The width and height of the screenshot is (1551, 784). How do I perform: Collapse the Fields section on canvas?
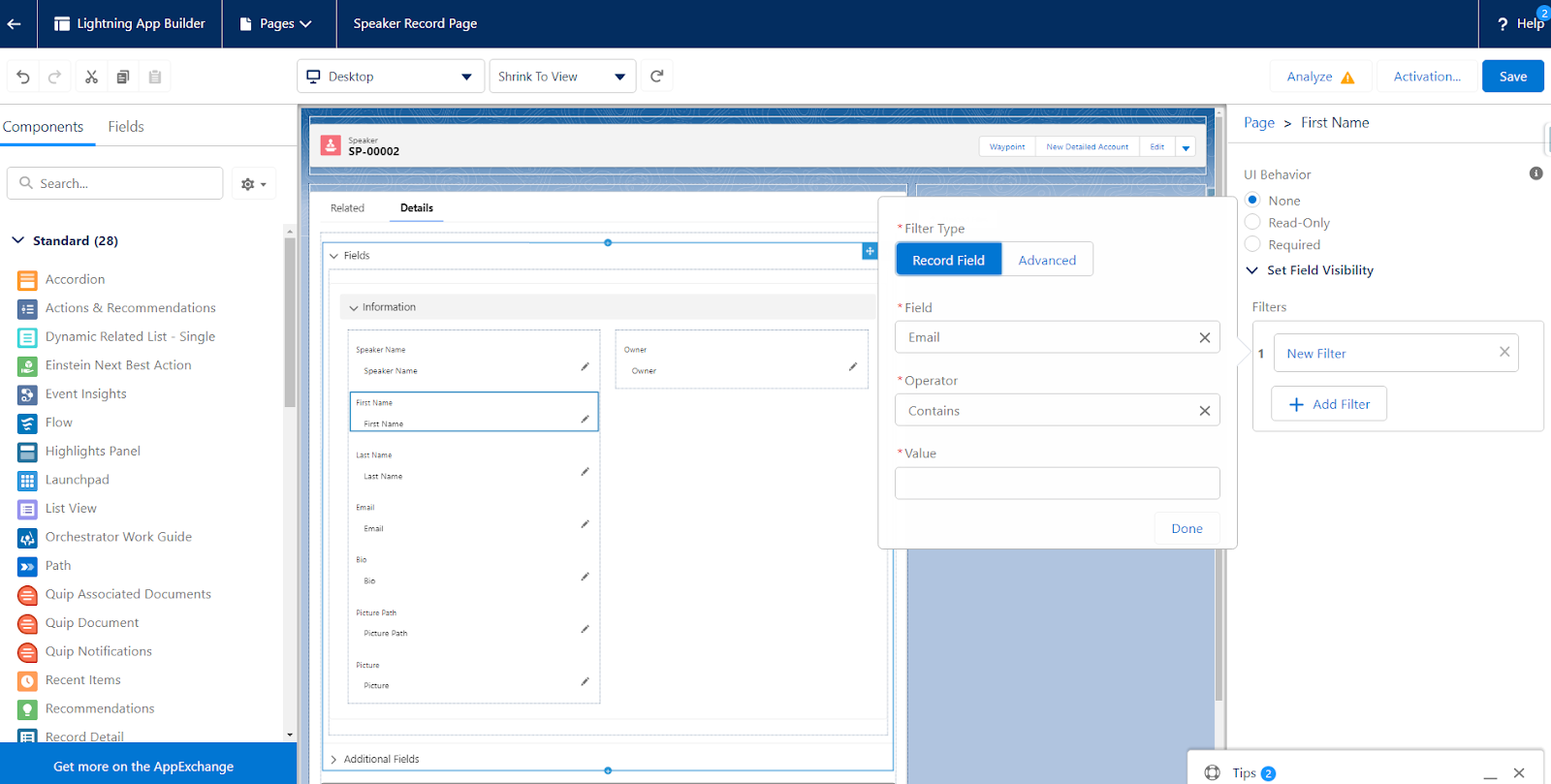(x=334, y=256)
